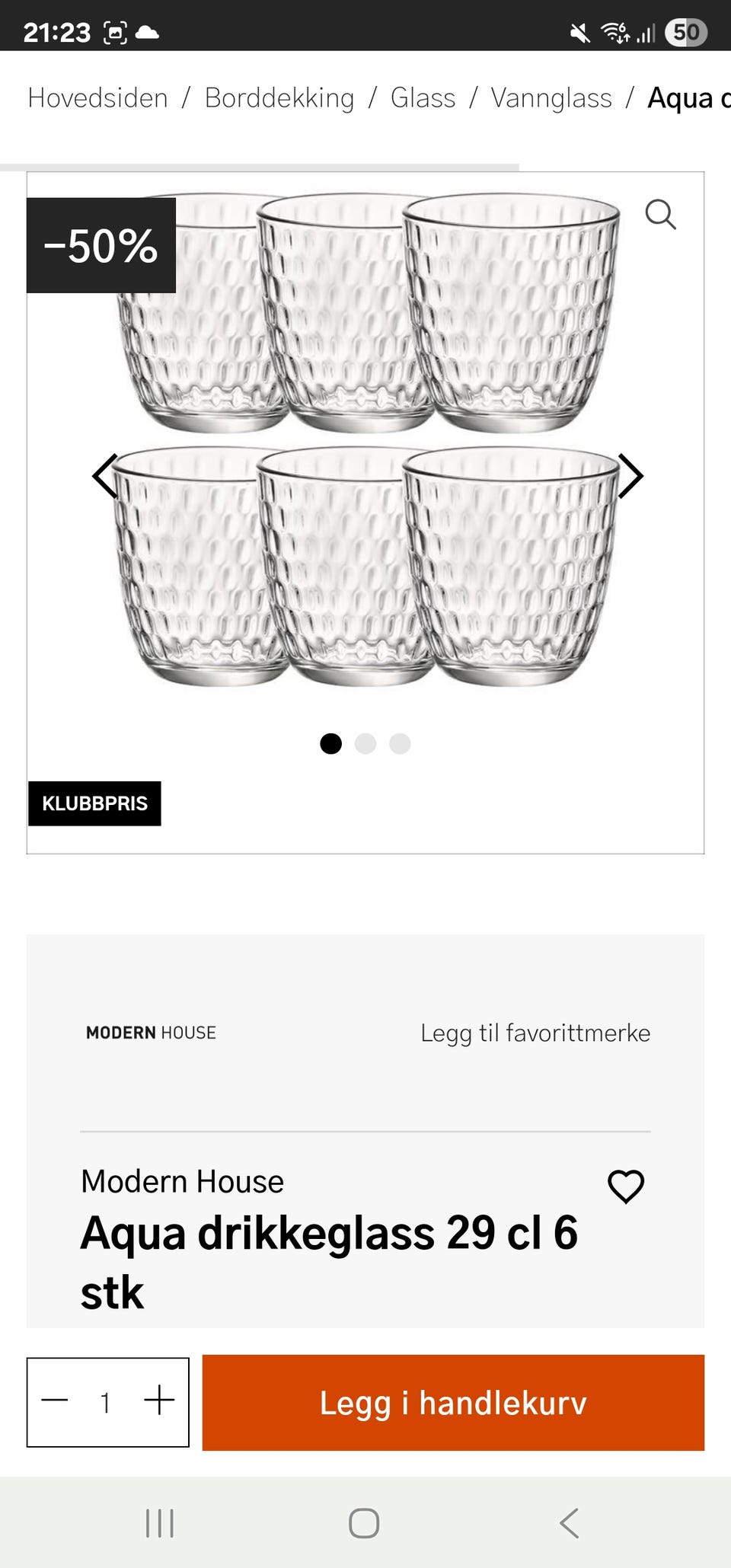731x1568 pixels.
Task: Click Legg til favorittmerke link
Action: 535,1033
